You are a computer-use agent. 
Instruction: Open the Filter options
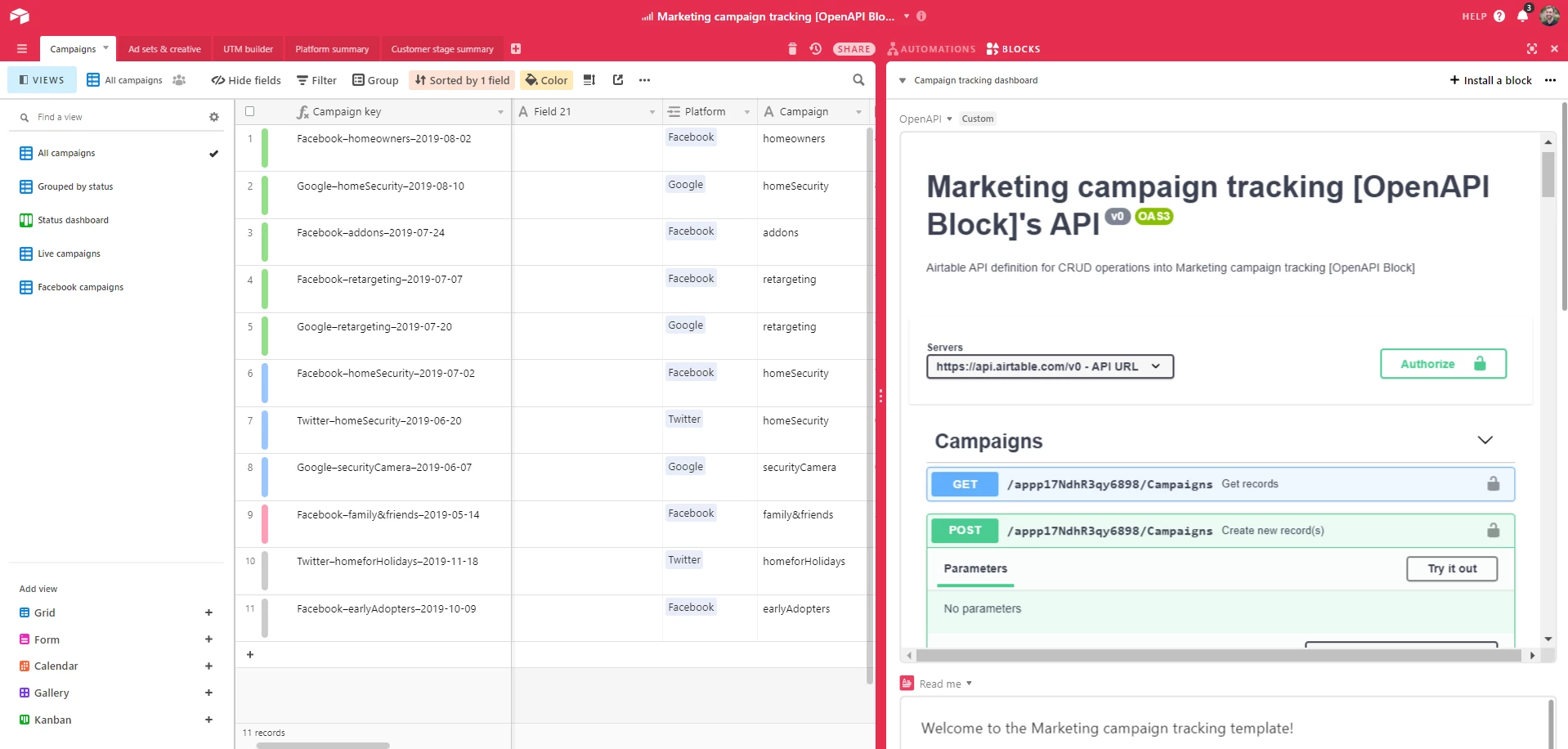(x=316, y=80)
